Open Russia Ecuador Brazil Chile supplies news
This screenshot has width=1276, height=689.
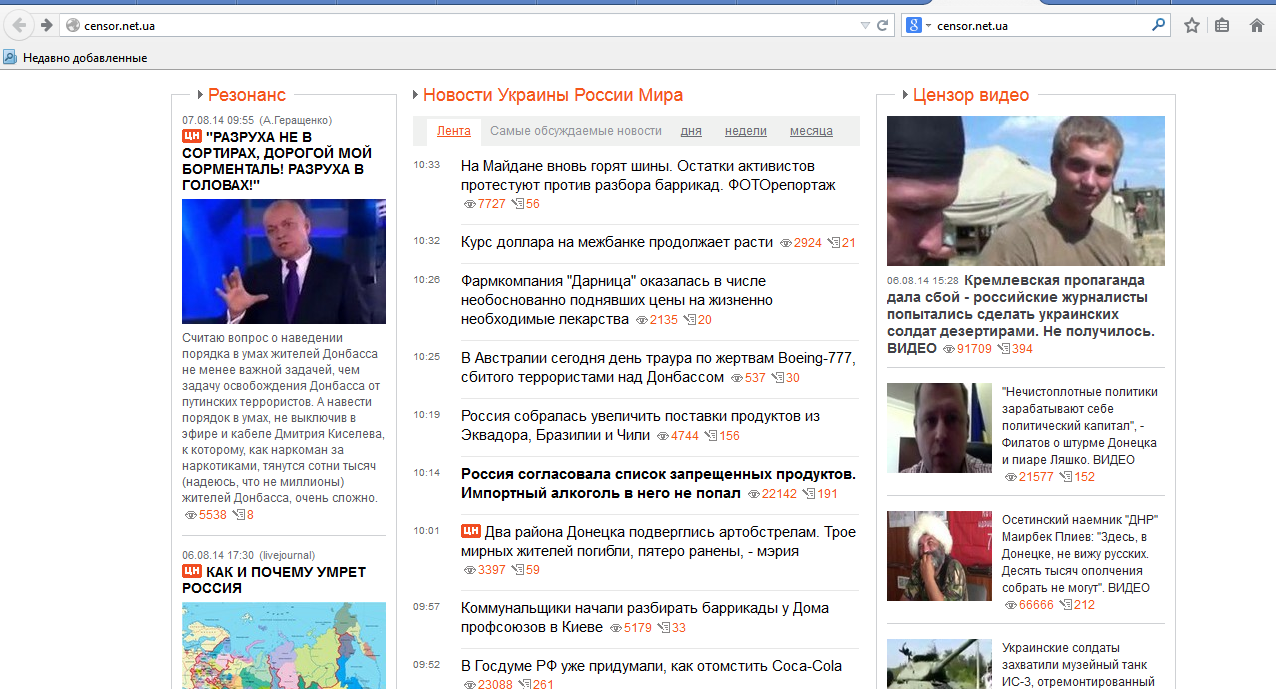tap(640, 425)
